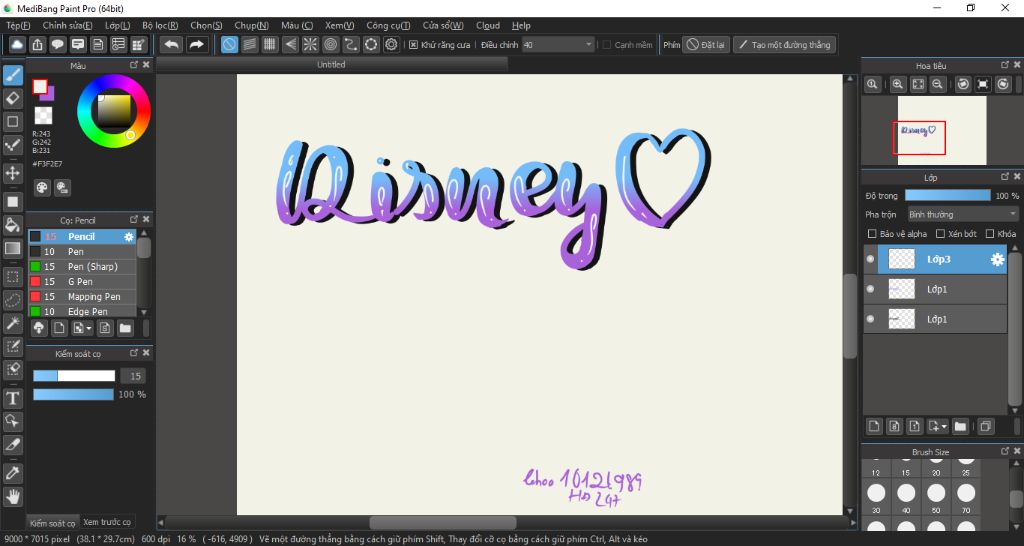
Task: Open Pencil brush settings gear
Action: click(x=129, y=236)
